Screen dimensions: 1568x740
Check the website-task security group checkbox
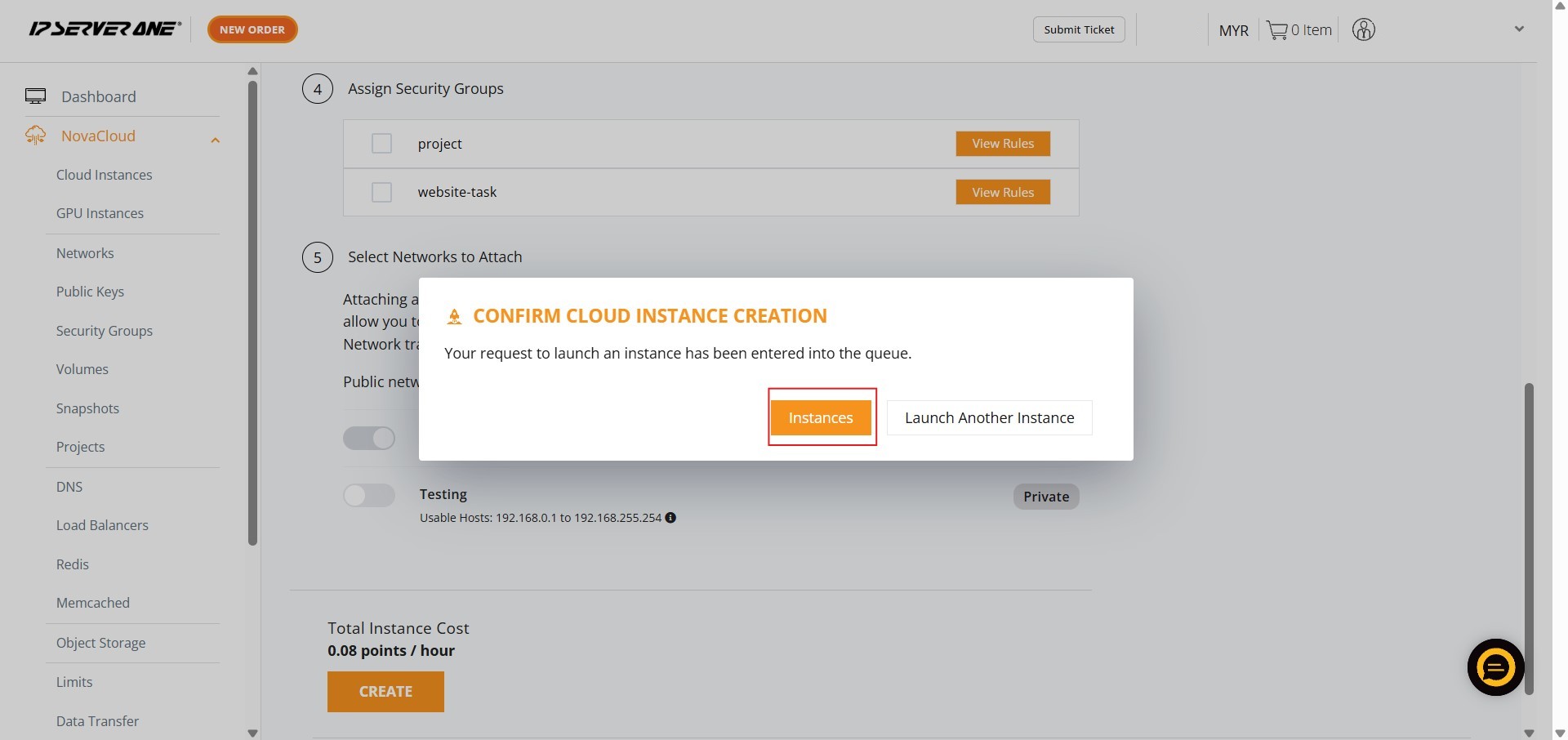click(x=381, y=193)
